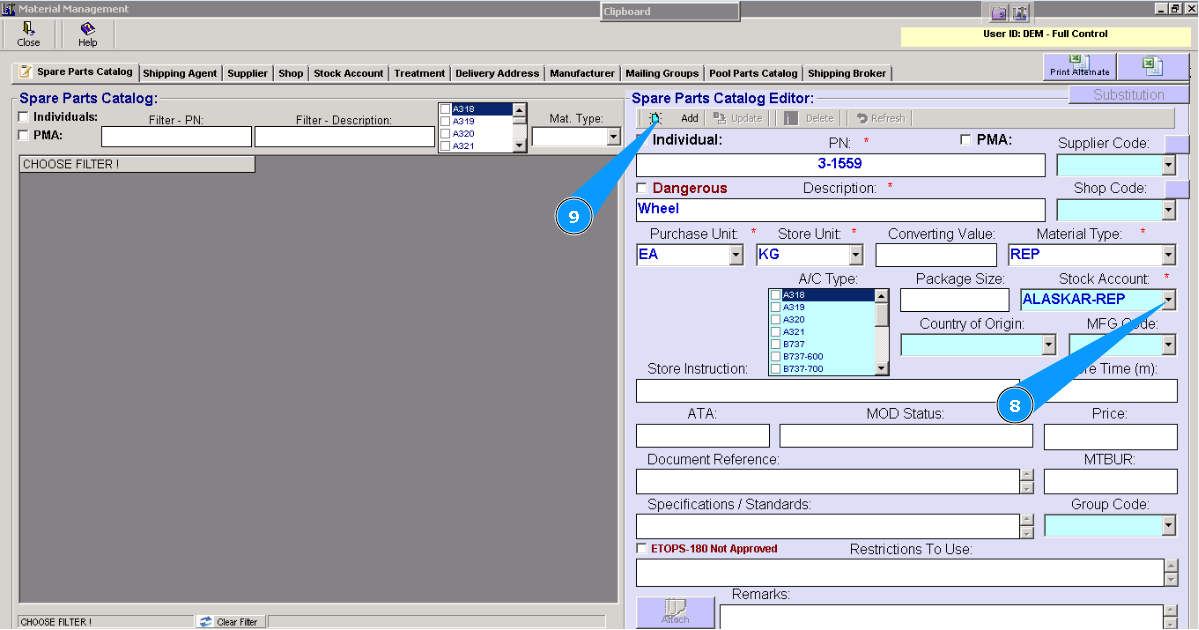Click the Substitution button

pos(1129,95)
